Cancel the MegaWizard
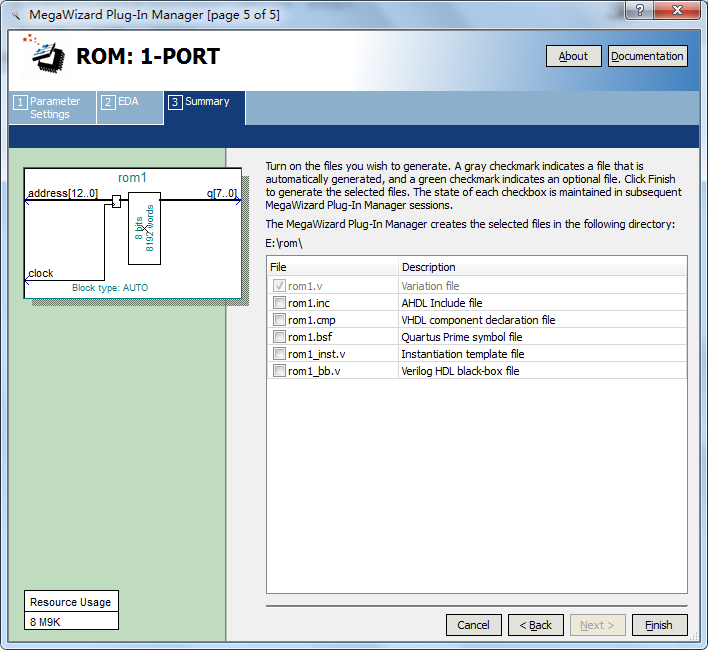This screenshot has width=708, height=650. (474, 625)
